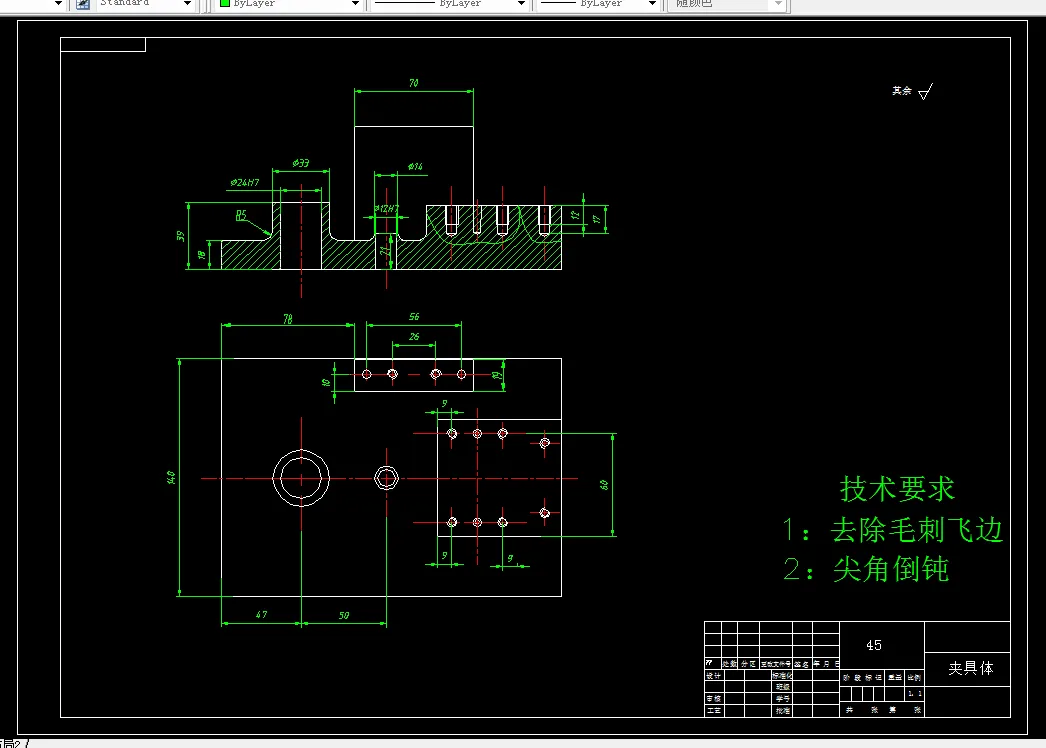Open the 随颜色 plot style dropdown
Viewport: 1046px width, 748px height.
tap(778, 3)
